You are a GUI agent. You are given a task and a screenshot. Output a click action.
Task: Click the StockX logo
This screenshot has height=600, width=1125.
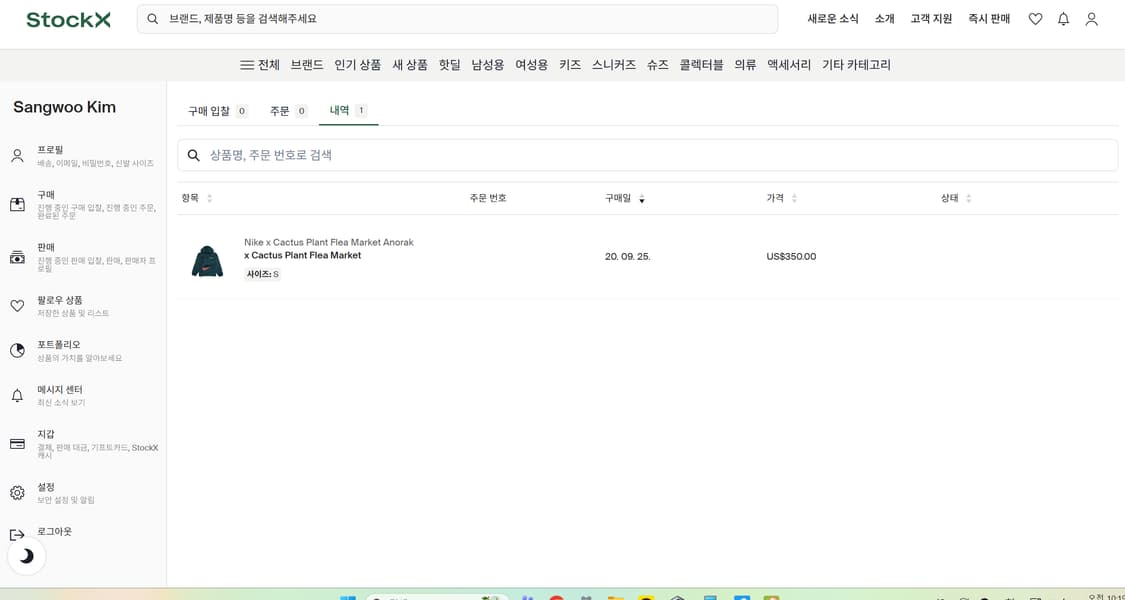coord(67,18)
